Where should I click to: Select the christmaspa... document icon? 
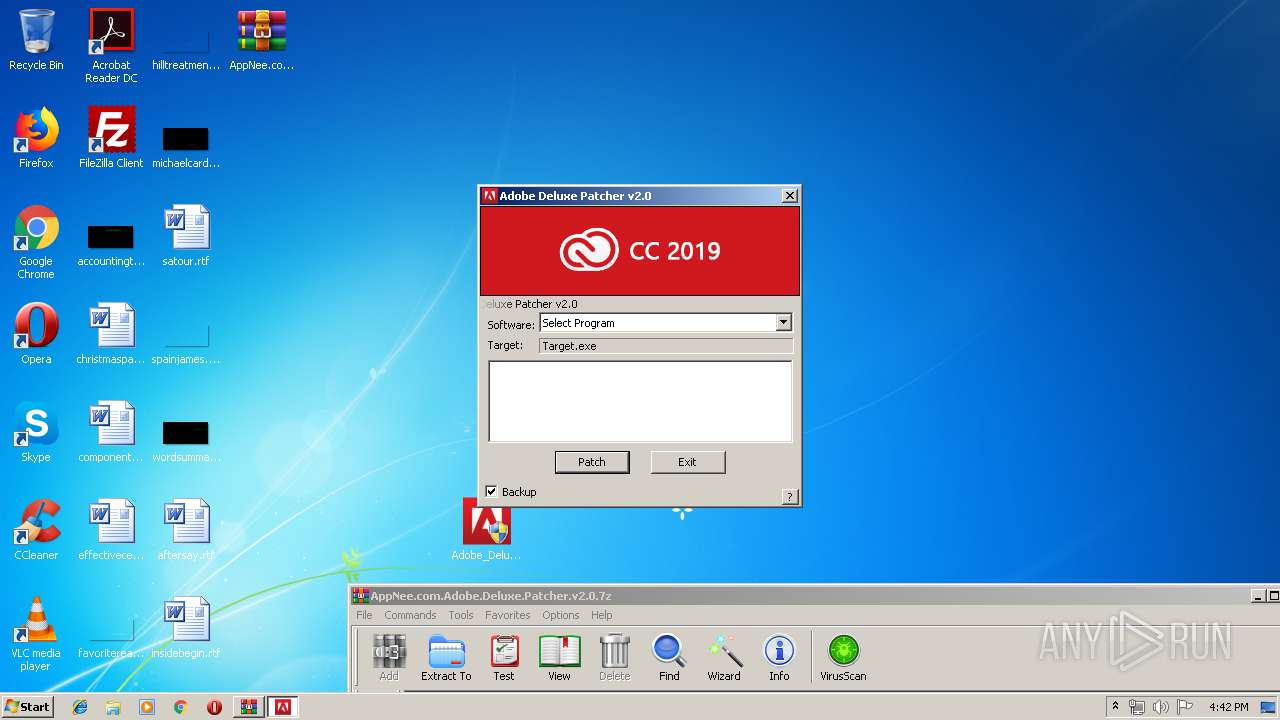[111, 334]
